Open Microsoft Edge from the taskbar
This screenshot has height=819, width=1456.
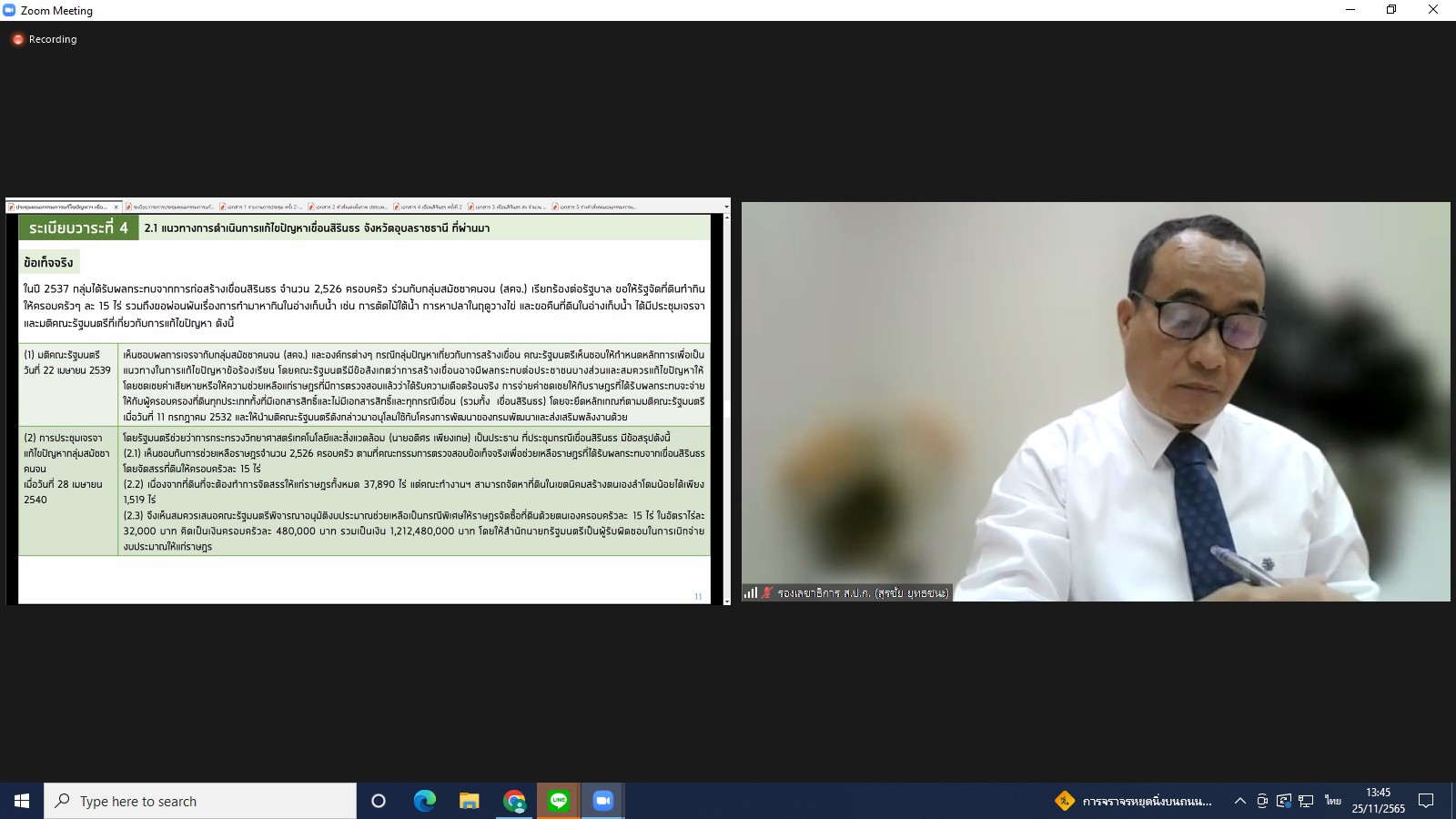424,801
